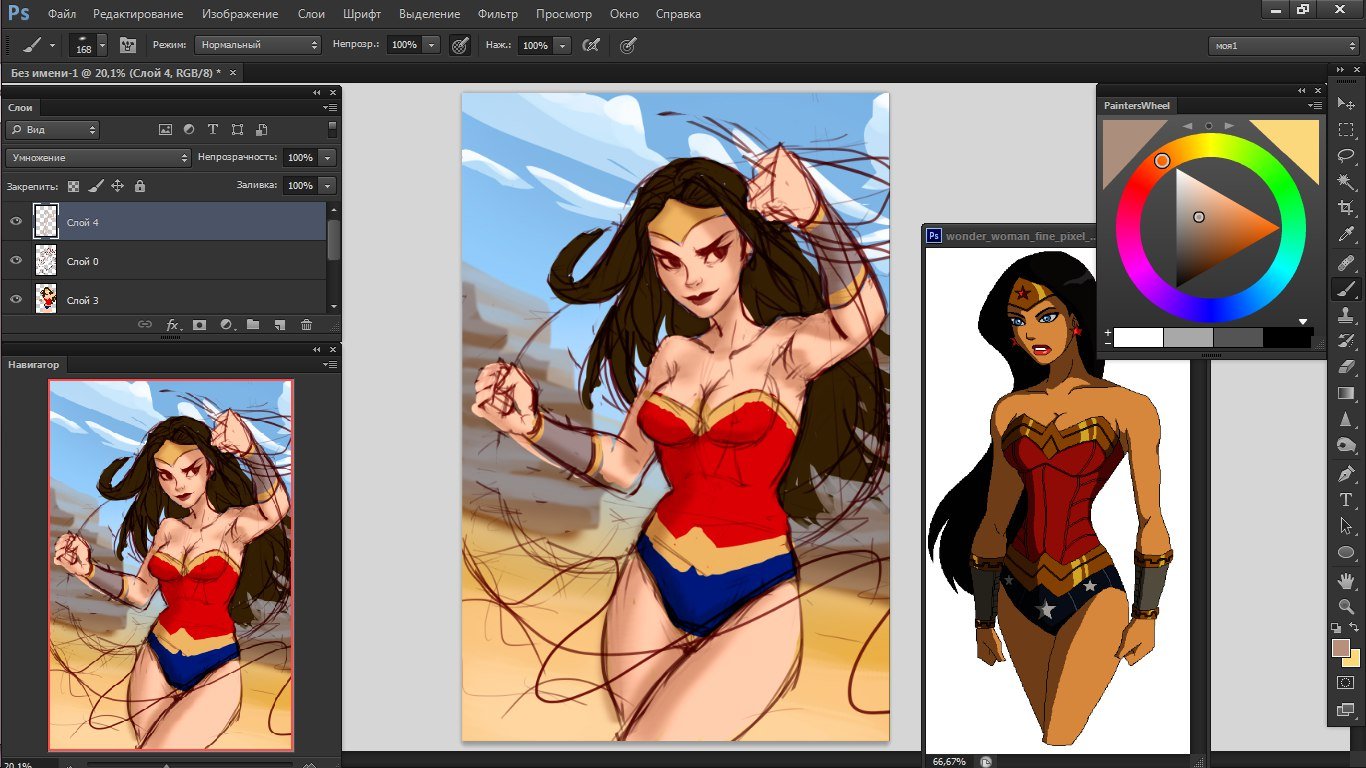This screenshot has width=1366, height=768.
Task: Open the Редактирование menu
Action: click(x=138, y=14)
